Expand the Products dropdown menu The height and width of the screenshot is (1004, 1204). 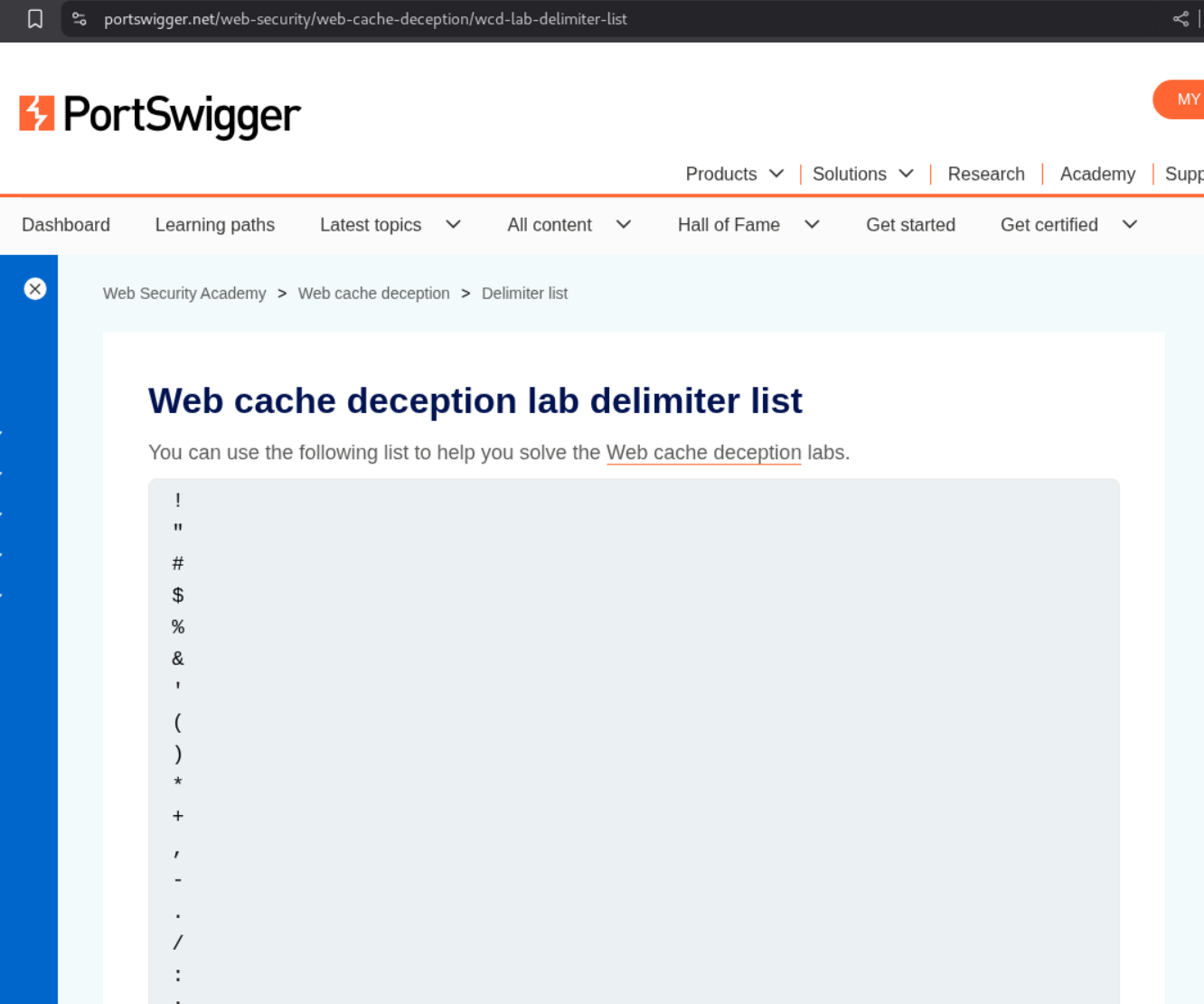click(734, 174)
